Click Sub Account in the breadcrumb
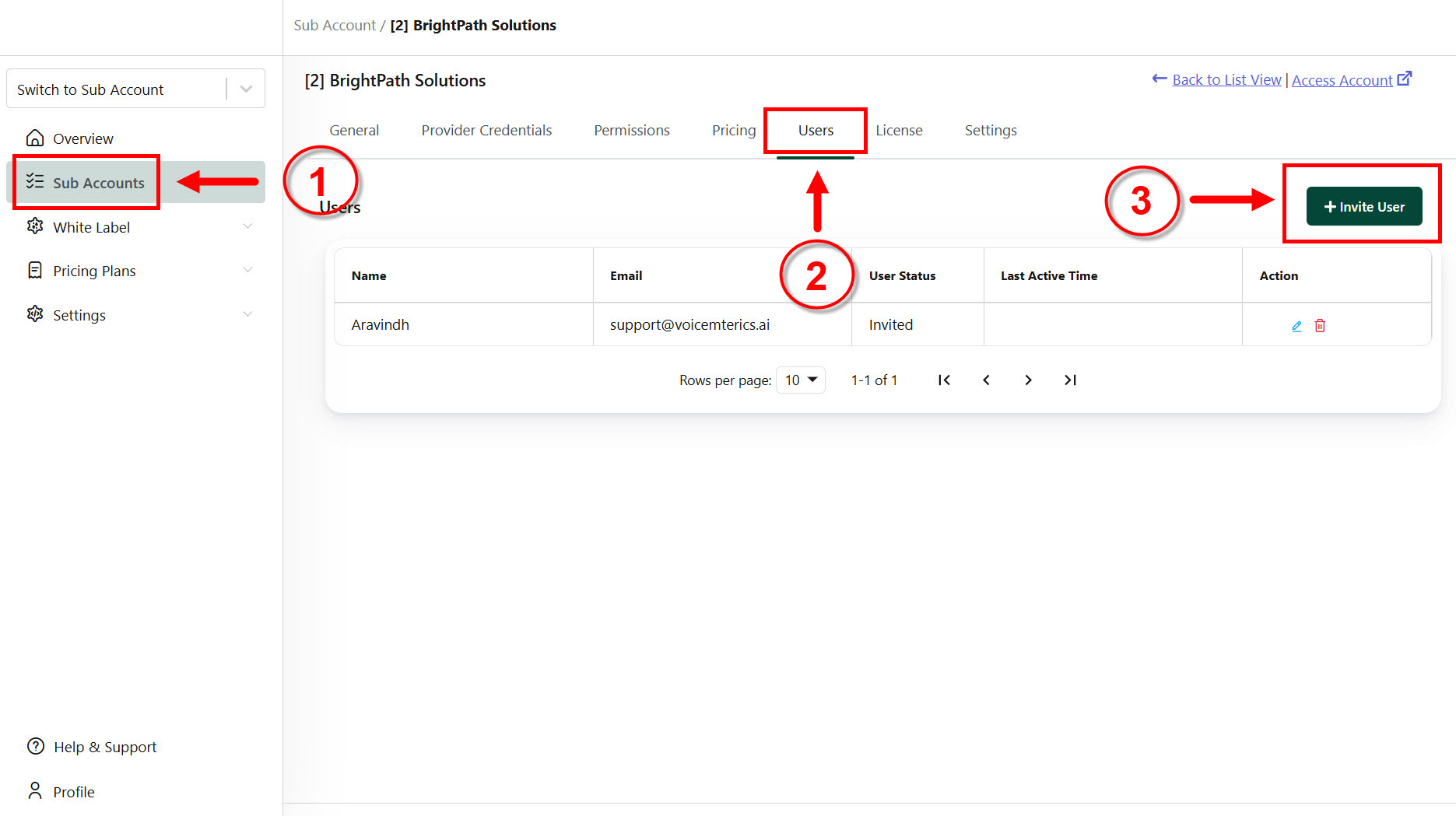Screen dimensions: 1456x816 tap(335, 25)
